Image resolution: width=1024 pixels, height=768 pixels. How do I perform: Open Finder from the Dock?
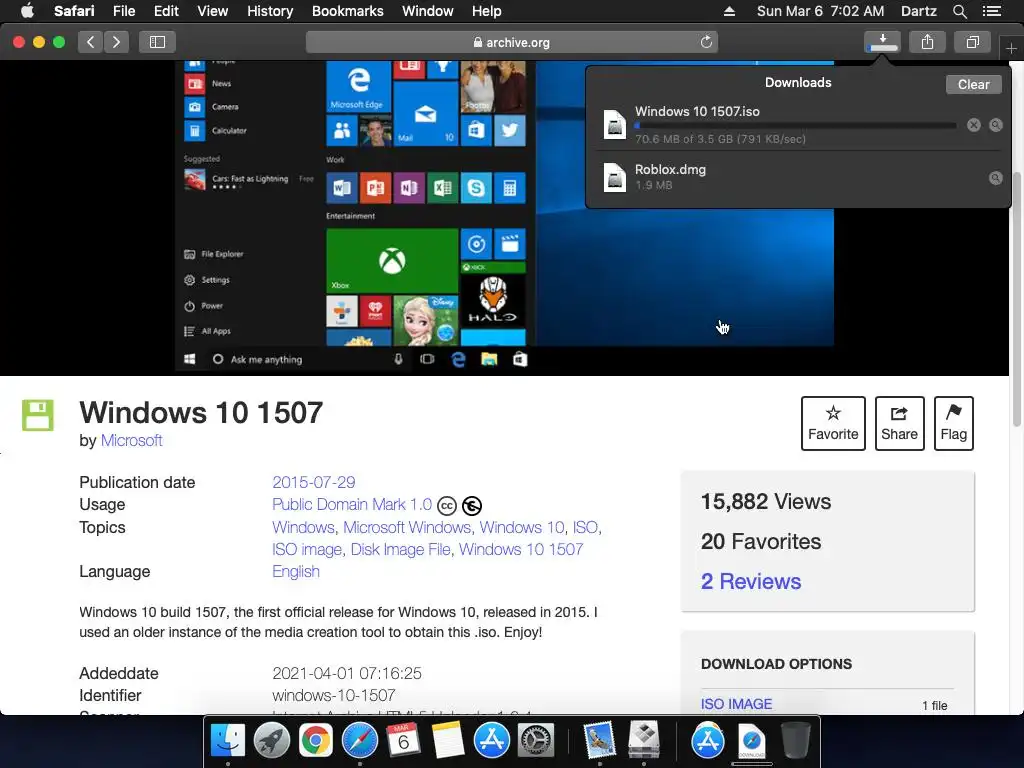pos(227,741)
